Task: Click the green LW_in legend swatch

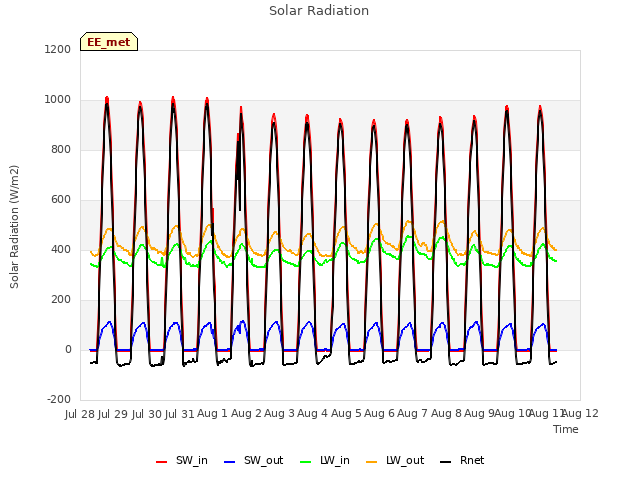Action: pos(306,462)
